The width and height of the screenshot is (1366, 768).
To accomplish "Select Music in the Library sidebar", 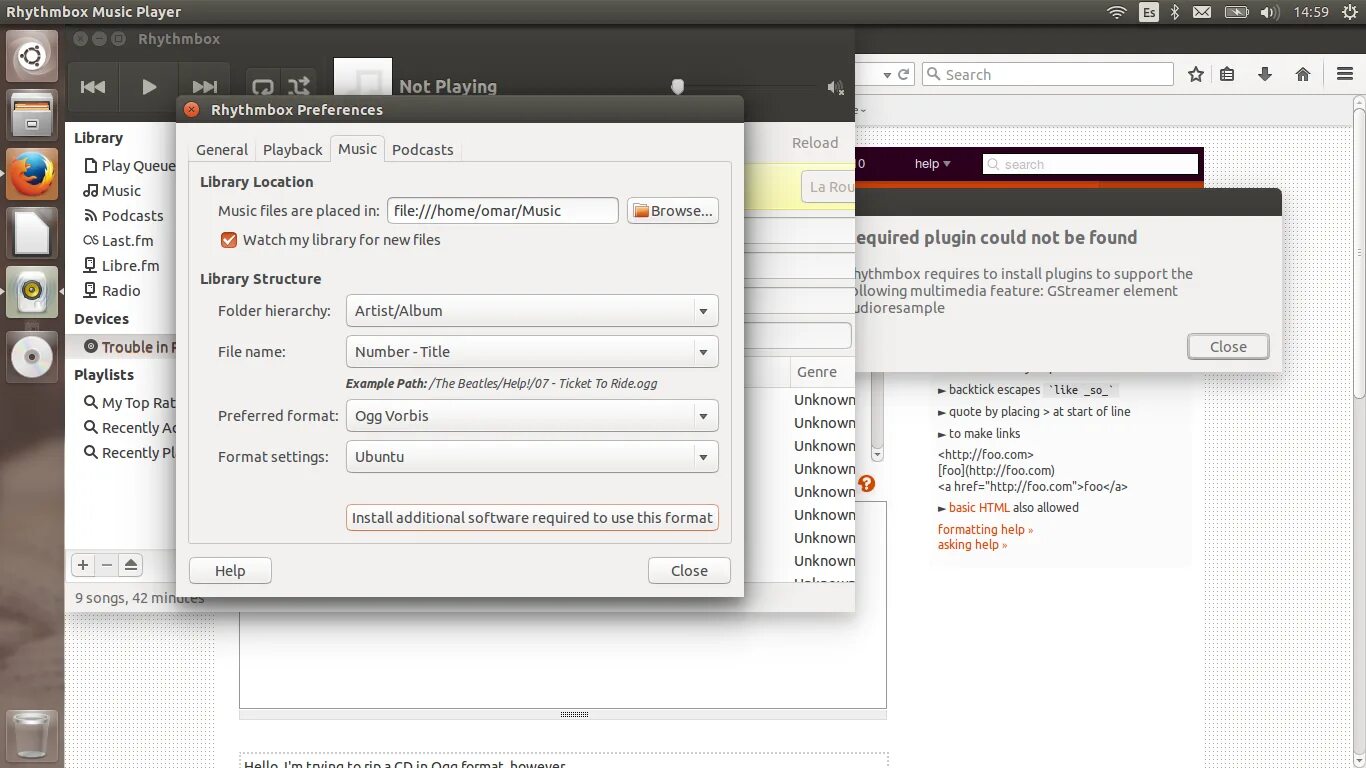I will click(x=112, y=191).
